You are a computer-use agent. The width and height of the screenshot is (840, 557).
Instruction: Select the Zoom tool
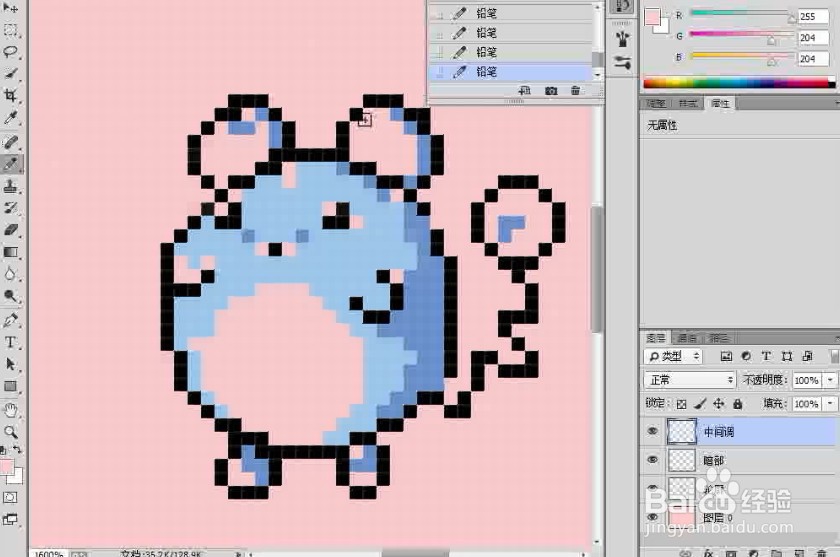tap(11, 432)
